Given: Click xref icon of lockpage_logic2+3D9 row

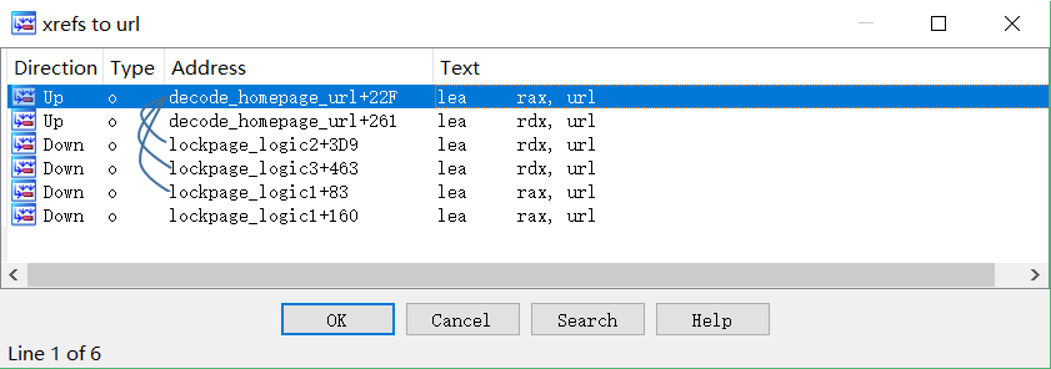Looking at the screenshot, I should pyautogui.click(x=24, y=145).
